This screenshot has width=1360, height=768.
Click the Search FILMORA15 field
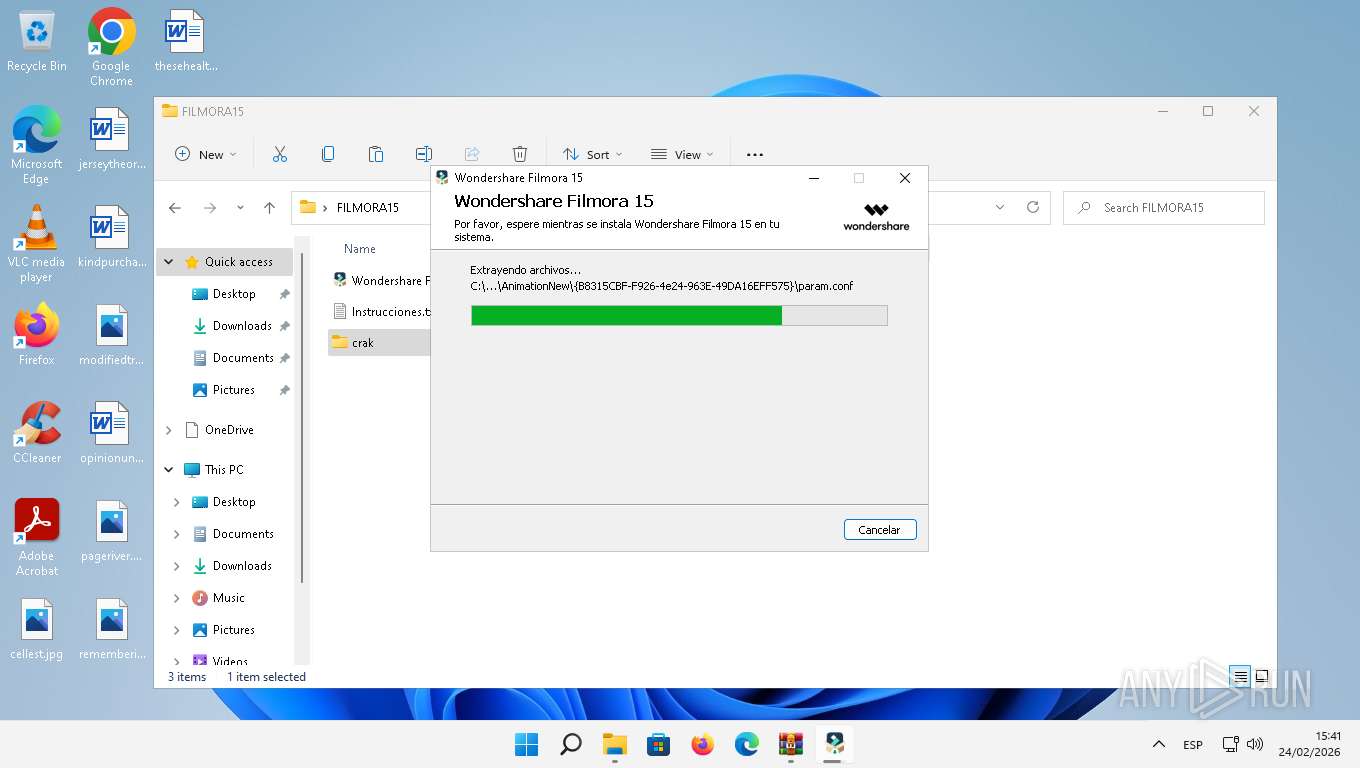[1164, 207]
